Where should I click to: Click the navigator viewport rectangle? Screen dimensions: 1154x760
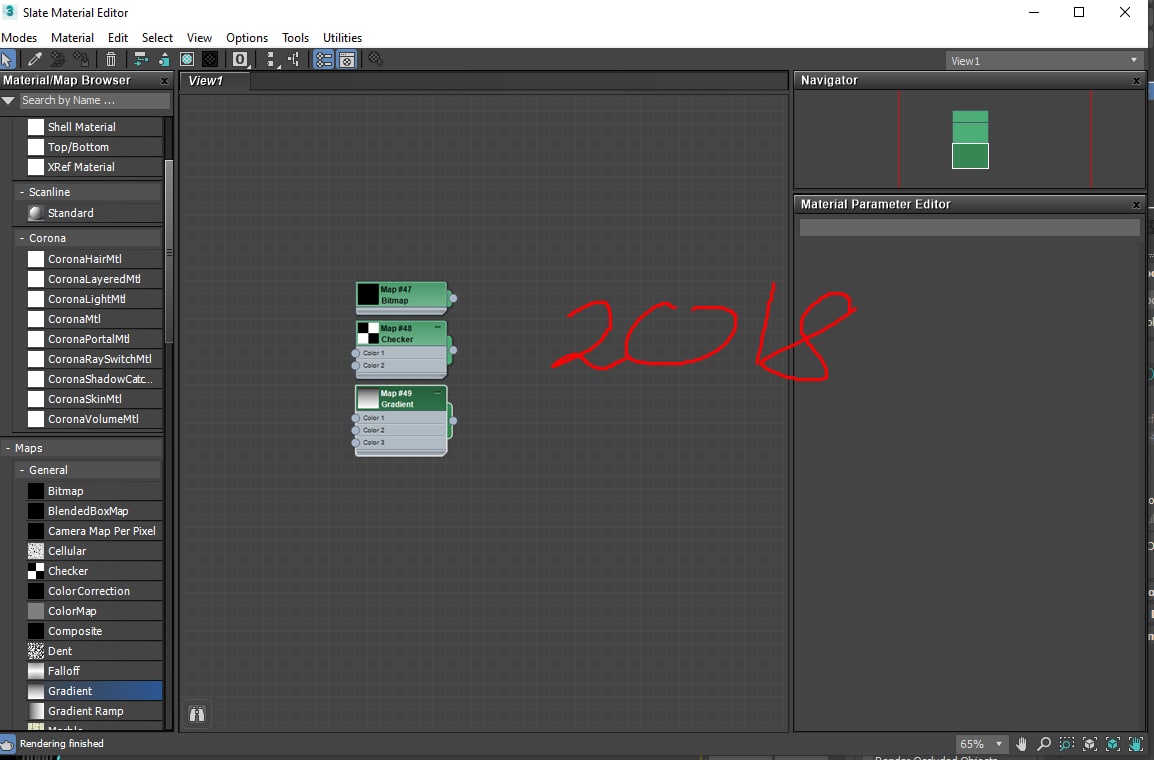(995, 138)
